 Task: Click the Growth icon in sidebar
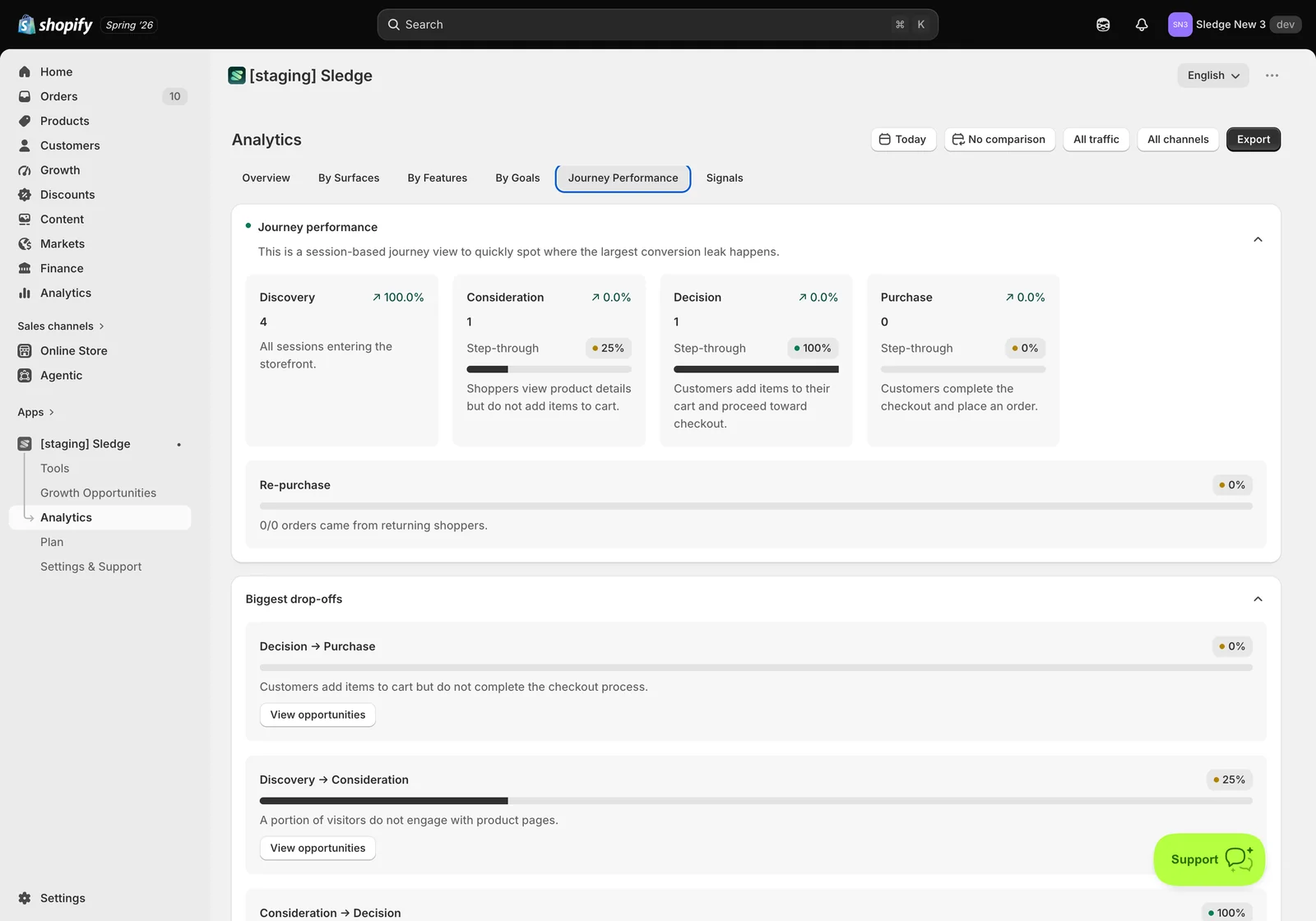pyautogui.click(x=25, y=170)
